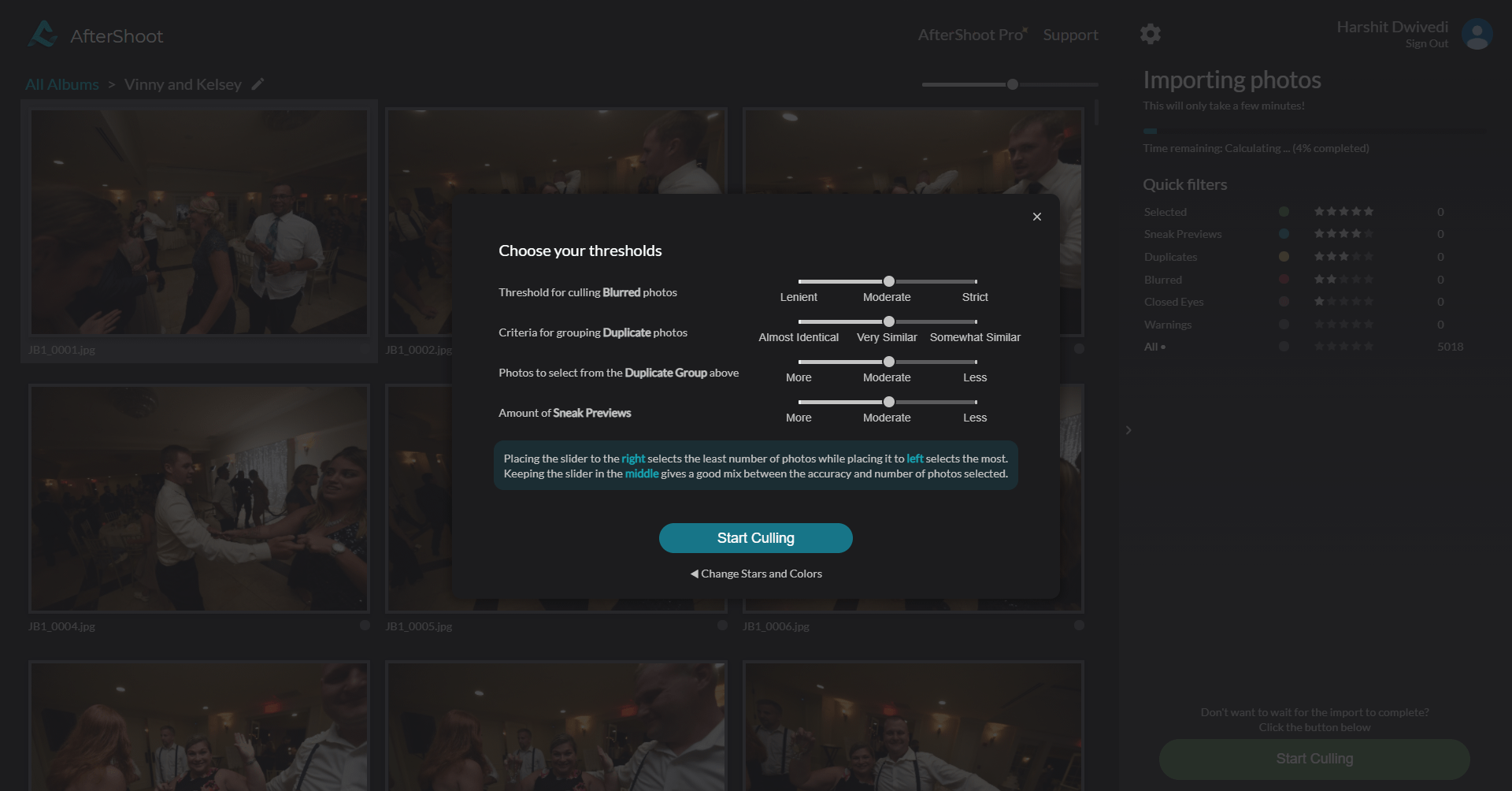1512x791 pixels.
Task: Open AfterShoot Pro menu link
Action: pos(973,35)
